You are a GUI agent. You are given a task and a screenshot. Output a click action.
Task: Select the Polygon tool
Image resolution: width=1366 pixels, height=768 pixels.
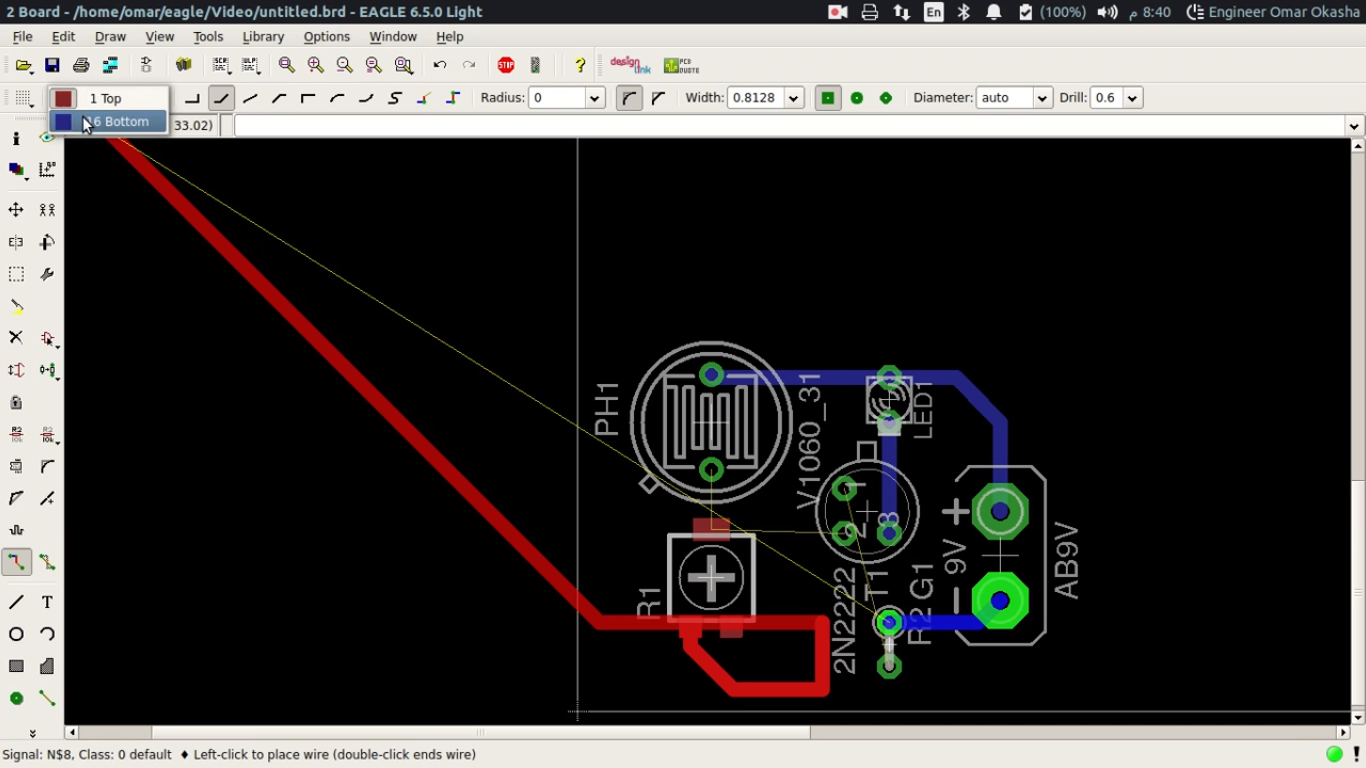[x=47, y=666]
